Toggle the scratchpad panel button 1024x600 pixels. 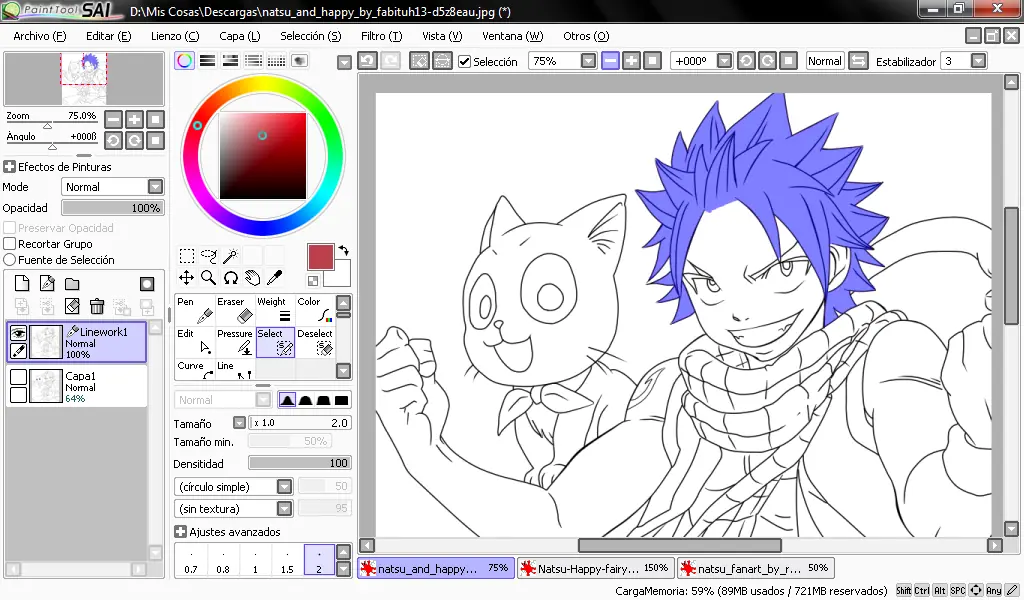[300, 61]
